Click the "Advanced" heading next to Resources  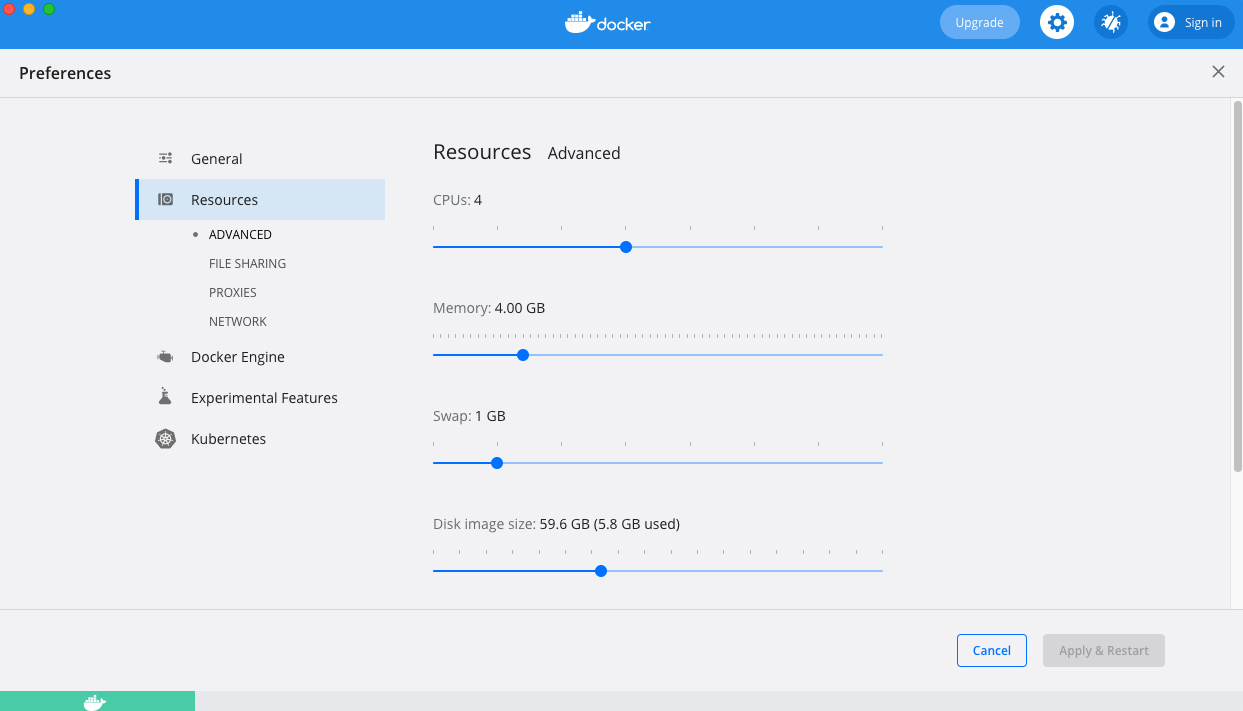point(584,153)
